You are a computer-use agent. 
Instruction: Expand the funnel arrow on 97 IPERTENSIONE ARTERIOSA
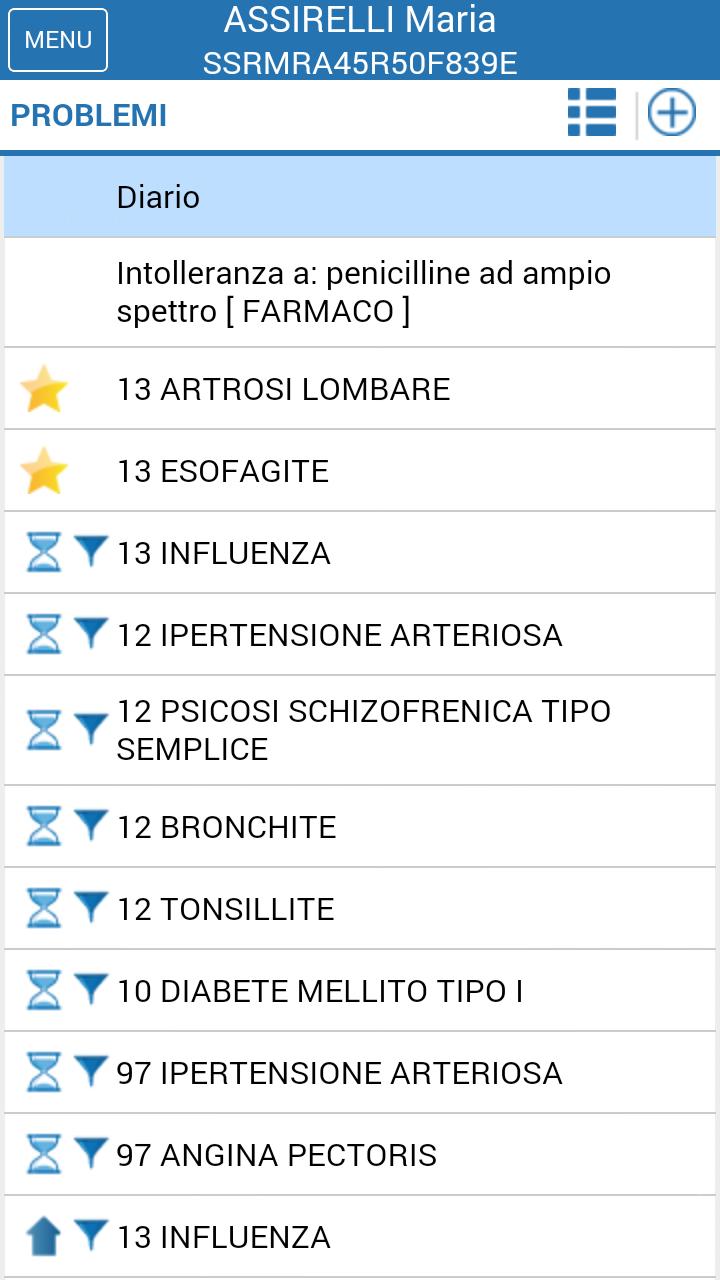point(91,1071)
